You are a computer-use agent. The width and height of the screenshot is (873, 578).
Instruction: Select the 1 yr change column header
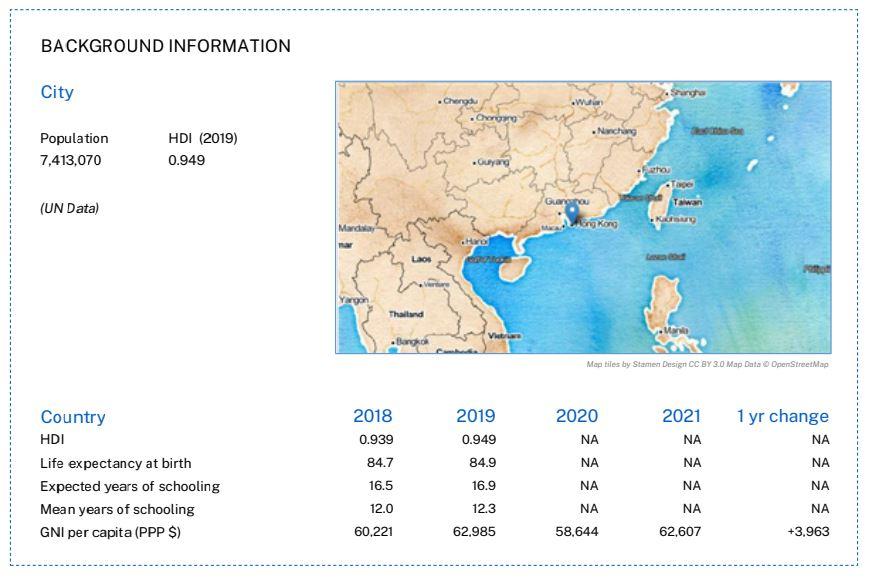click(783, 416)
